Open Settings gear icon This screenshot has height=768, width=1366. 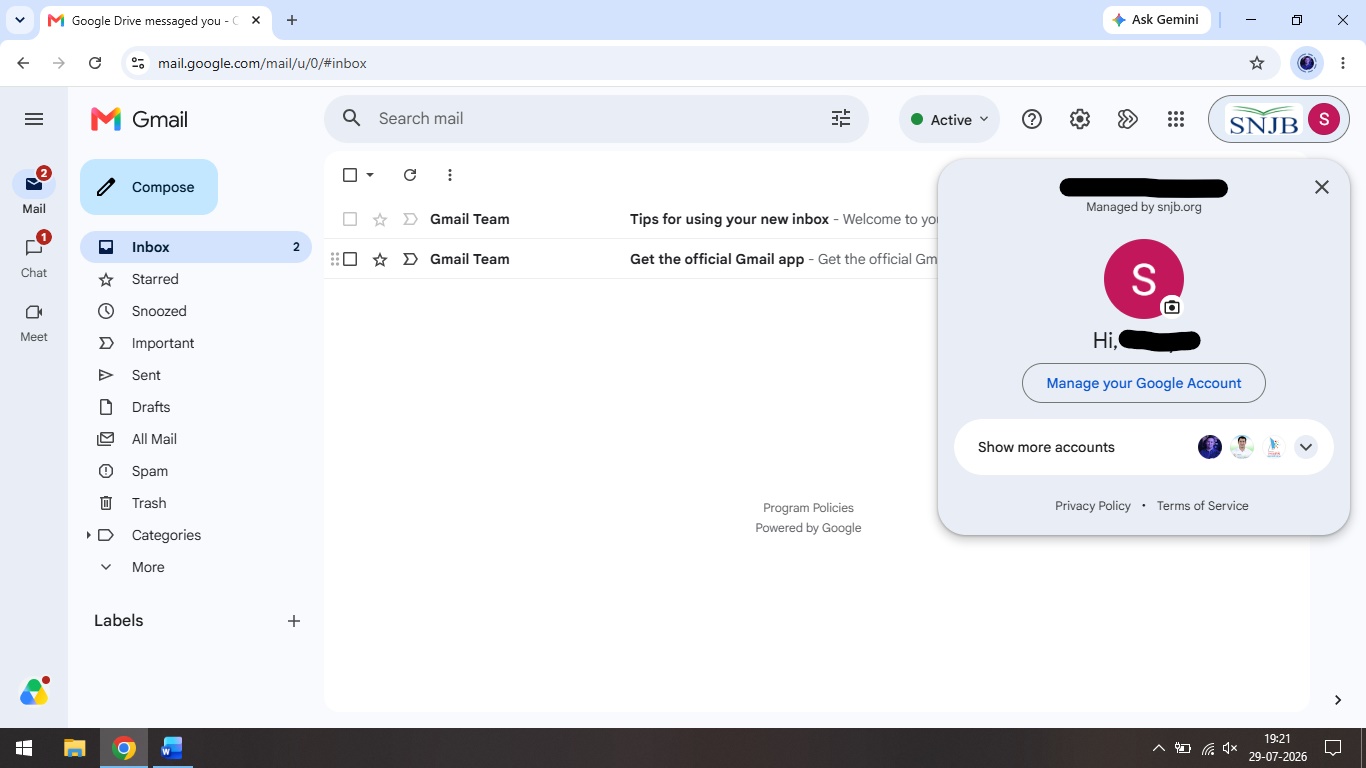(1080, 119)
